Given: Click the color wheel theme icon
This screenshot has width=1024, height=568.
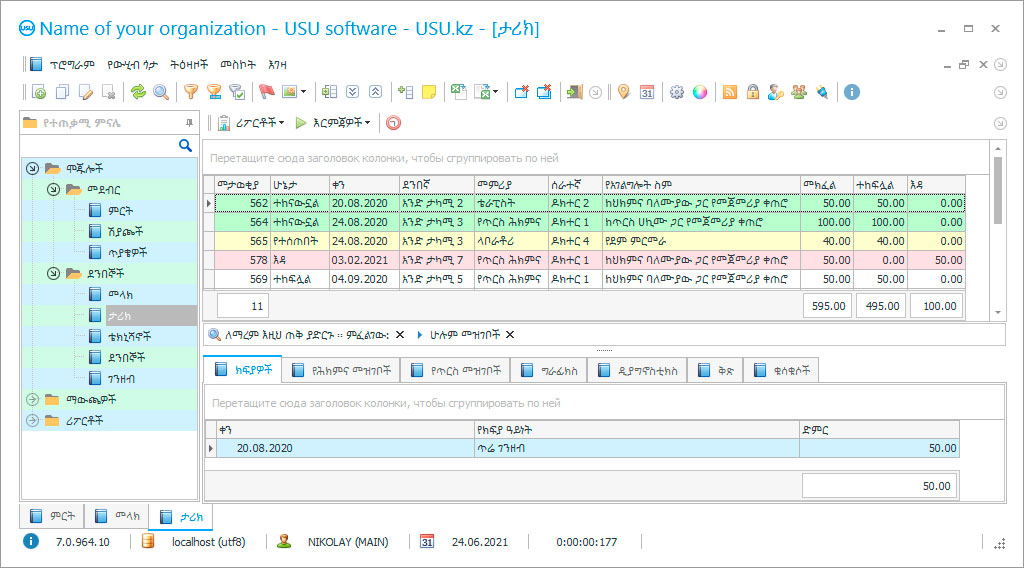Looking at the screenshot, I should (700, 92).
